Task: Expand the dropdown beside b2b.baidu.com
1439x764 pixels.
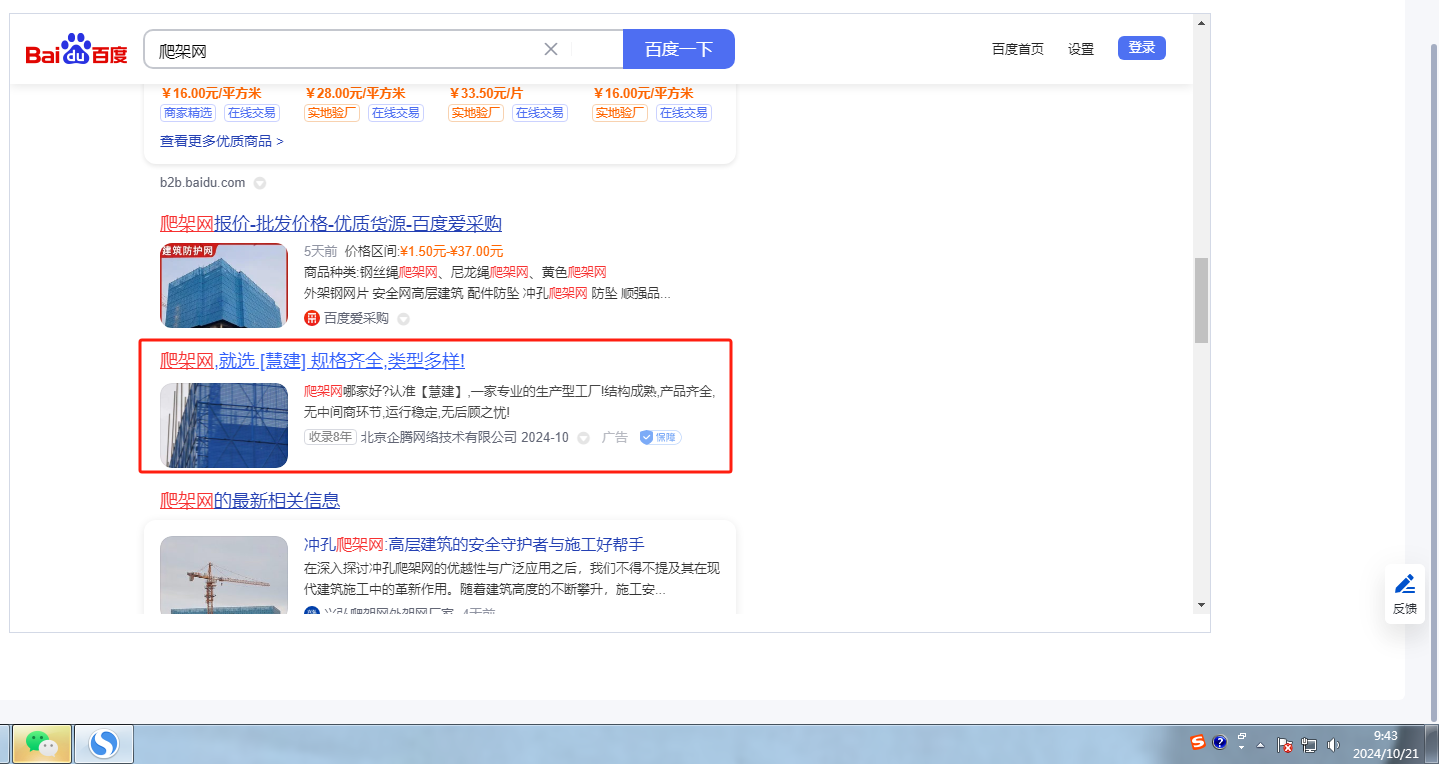Action: pyautogui.click(x=260, y=183)
